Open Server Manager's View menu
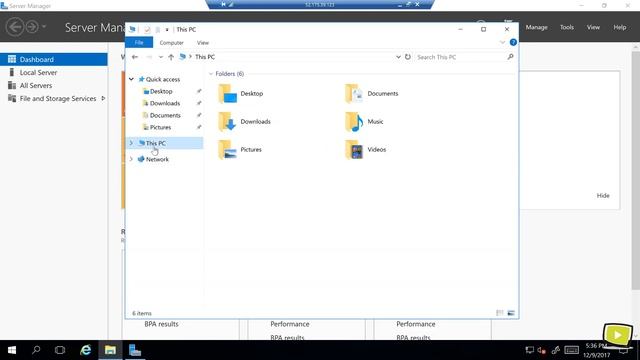 click(x=593, y=27)
